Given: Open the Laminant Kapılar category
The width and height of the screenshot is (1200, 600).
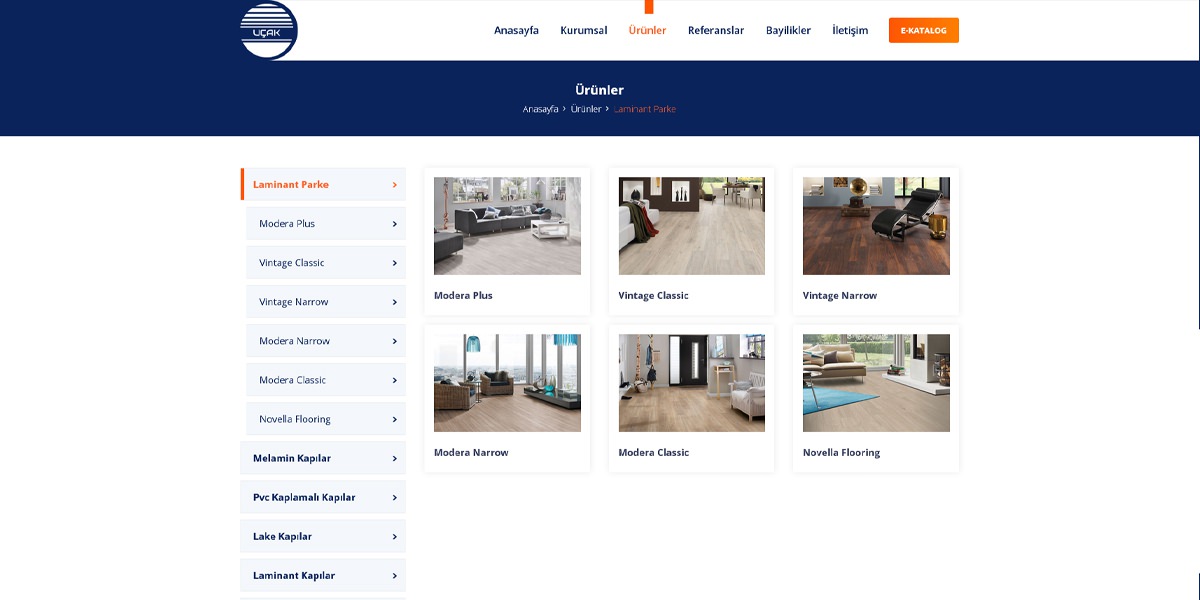Looking at the screenshot, I should (x=323, y=574).
